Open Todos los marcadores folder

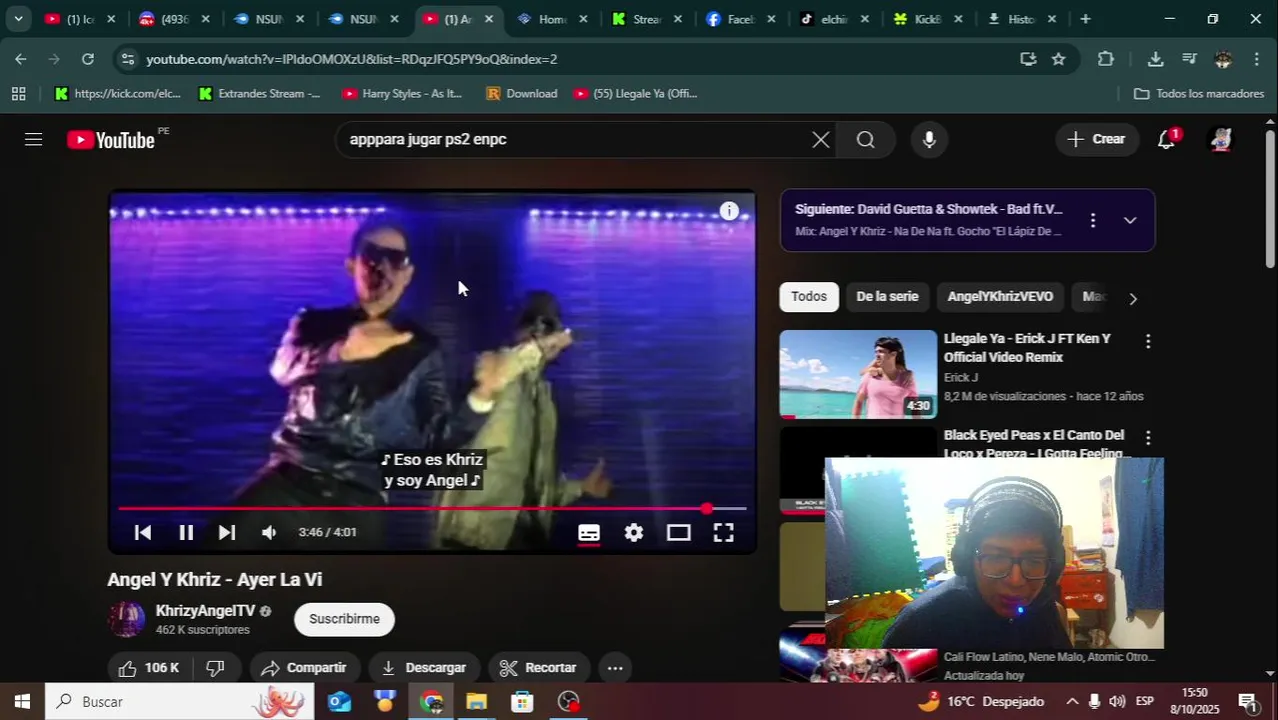pos(1199,94)
